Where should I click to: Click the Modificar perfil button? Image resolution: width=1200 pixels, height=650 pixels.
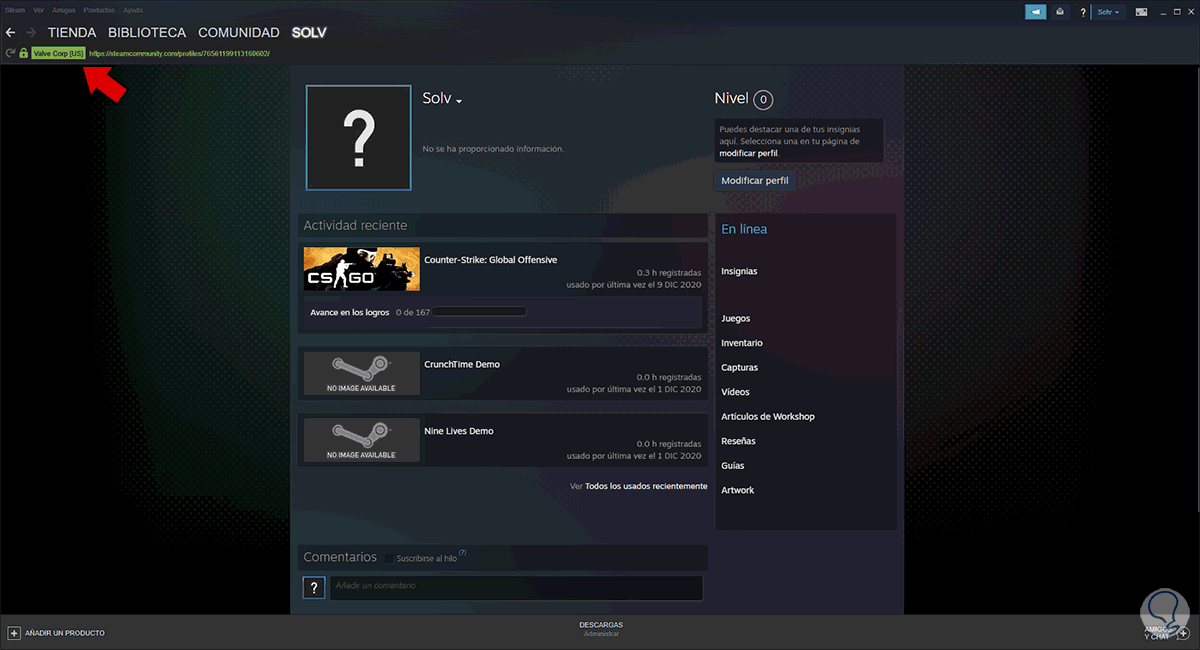755,181
